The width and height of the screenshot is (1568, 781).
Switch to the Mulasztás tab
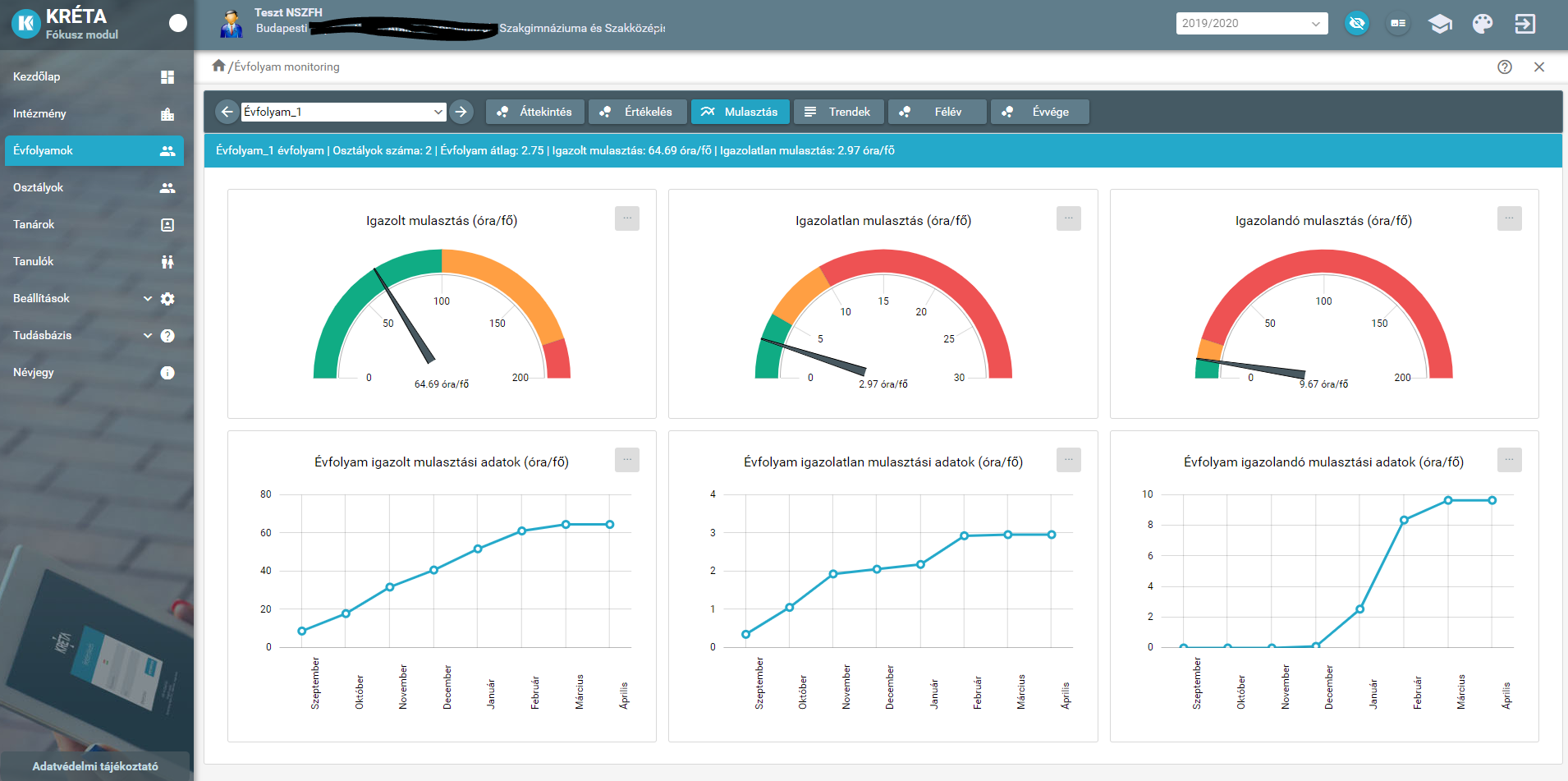pos(740,112)
